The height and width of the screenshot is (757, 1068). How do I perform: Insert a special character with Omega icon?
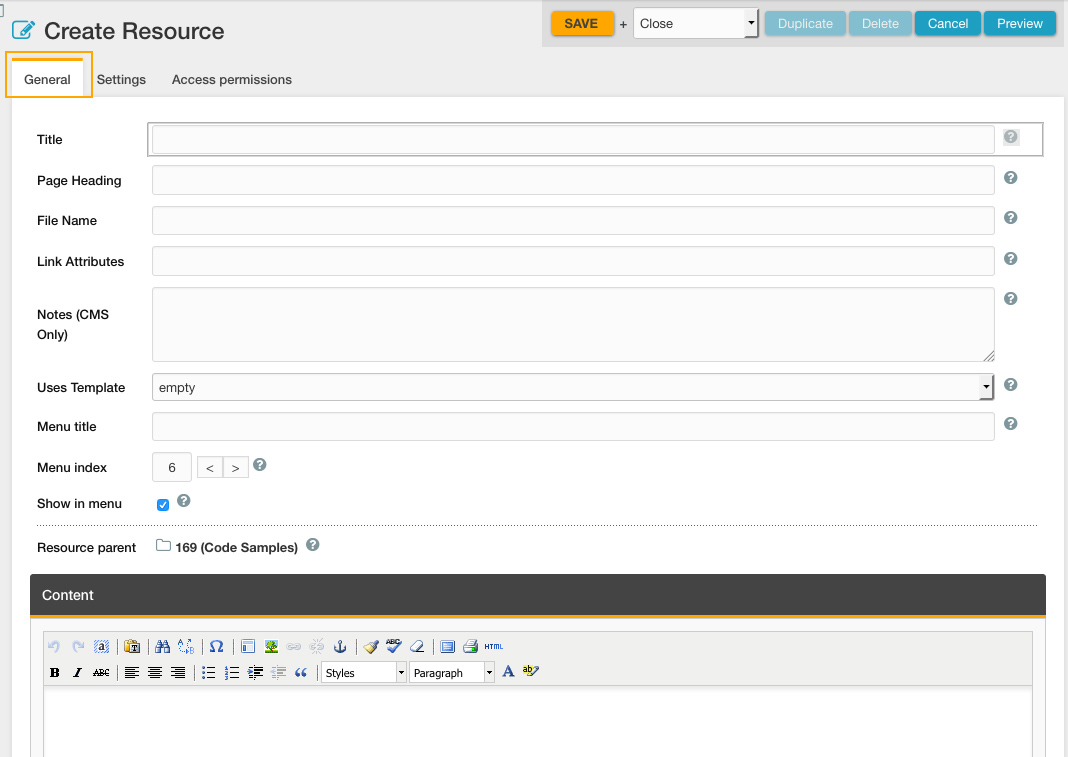coord(216,647)
